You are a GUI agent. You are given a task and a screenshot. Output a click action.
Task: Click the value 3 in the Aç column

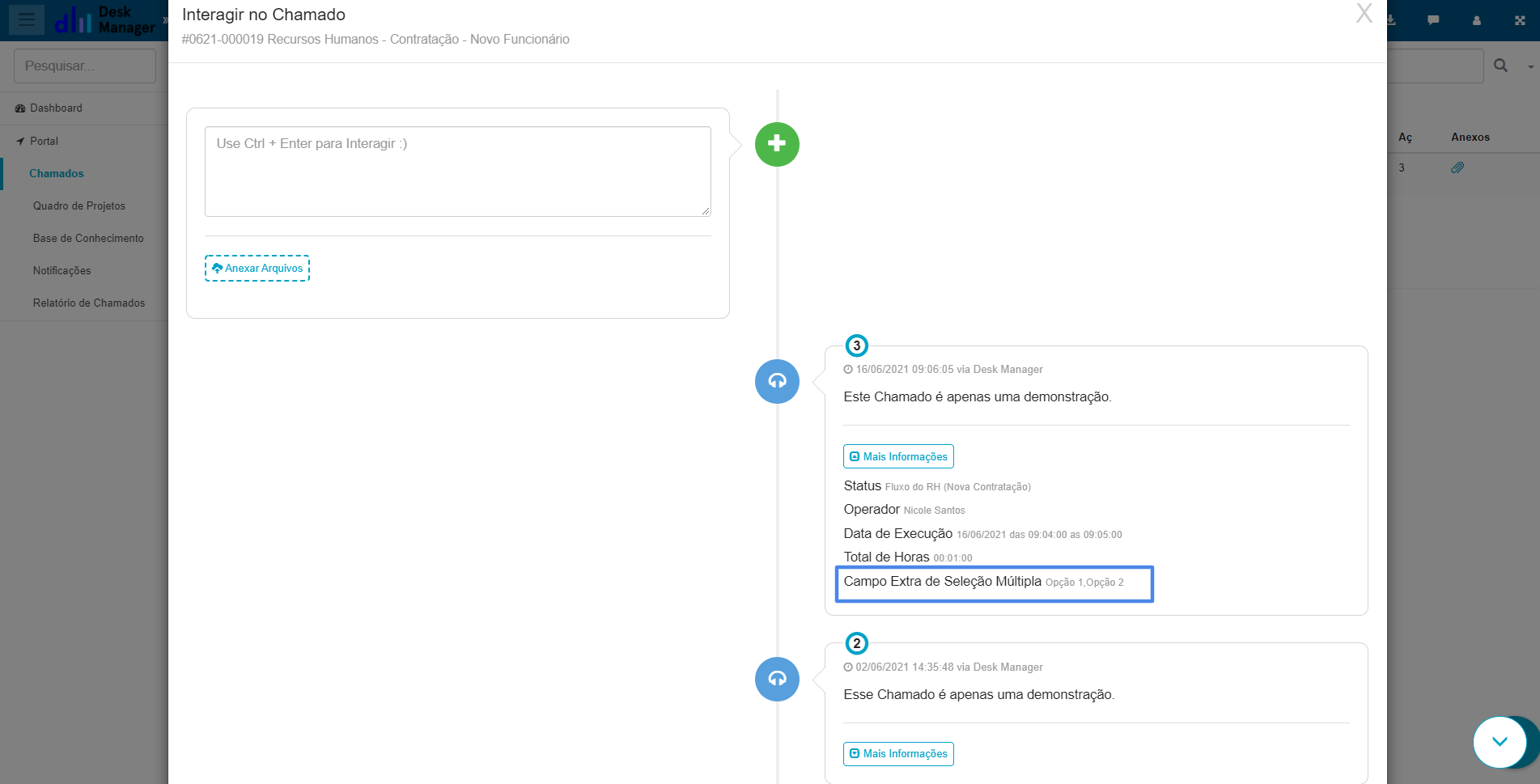pyautogui.click(x=1402, y=167)
